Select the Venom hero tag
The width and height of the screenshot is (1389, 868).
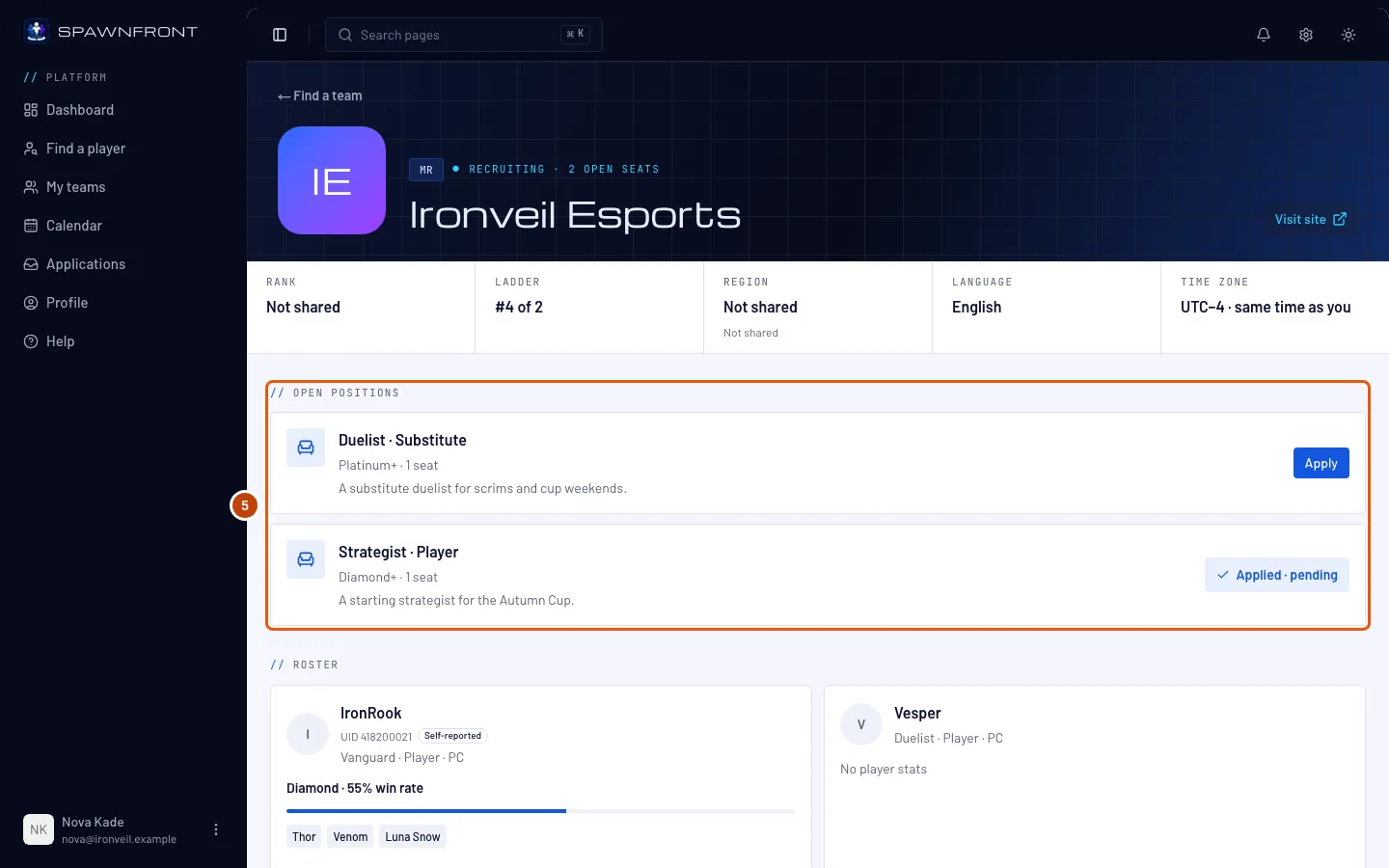tap(350, 837)
